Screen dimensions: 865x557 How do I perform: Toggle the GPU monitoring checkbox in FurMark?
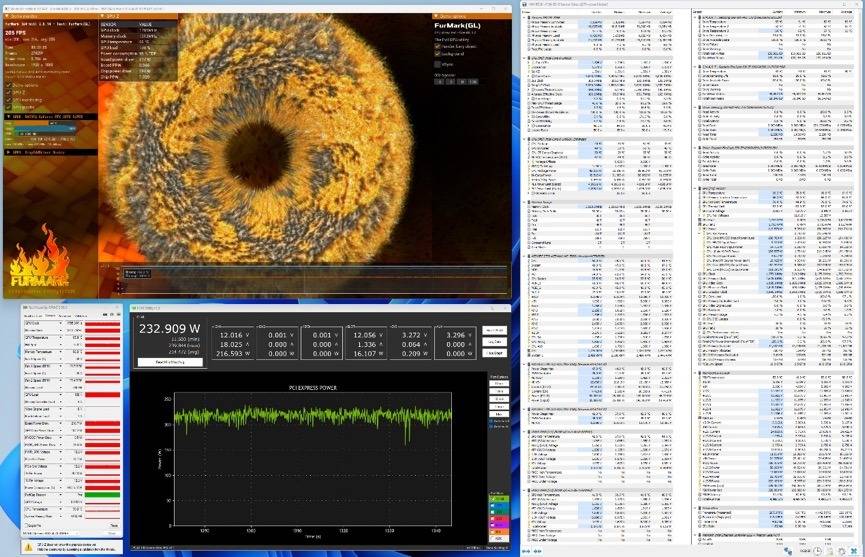[7, 99]
